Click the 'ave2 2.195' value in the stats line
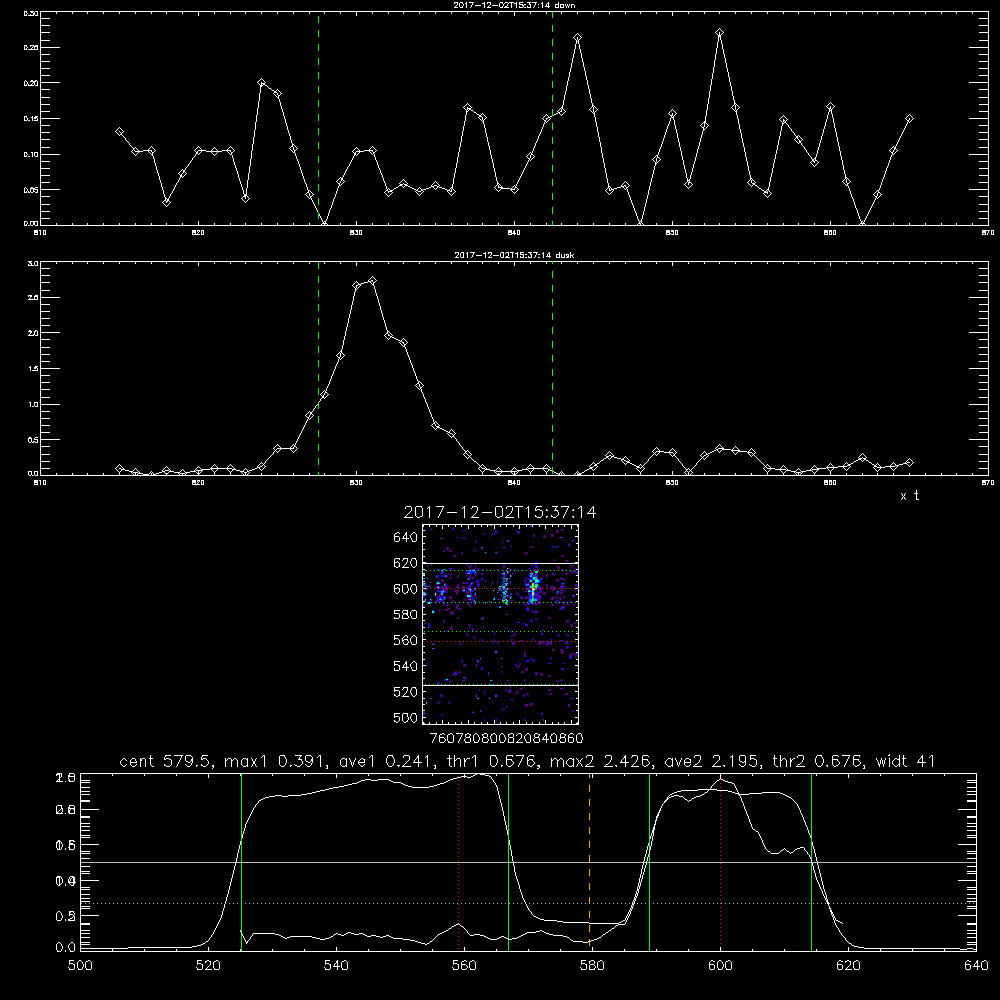 coord(713,761)
